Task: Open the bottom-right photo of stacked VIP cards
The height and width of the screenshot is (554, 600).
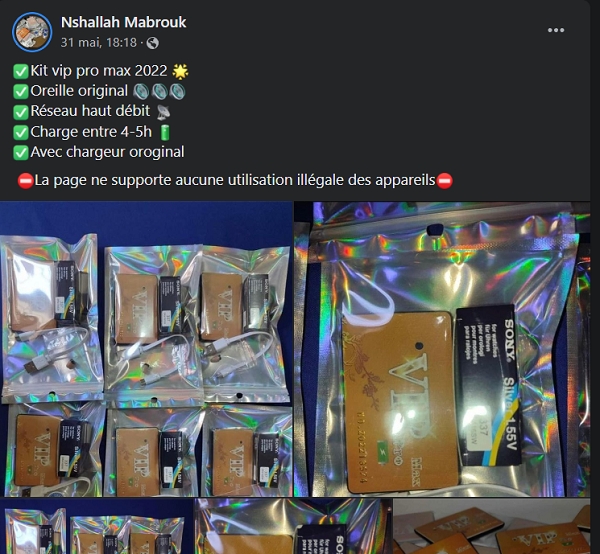Action: click(492, 526)
